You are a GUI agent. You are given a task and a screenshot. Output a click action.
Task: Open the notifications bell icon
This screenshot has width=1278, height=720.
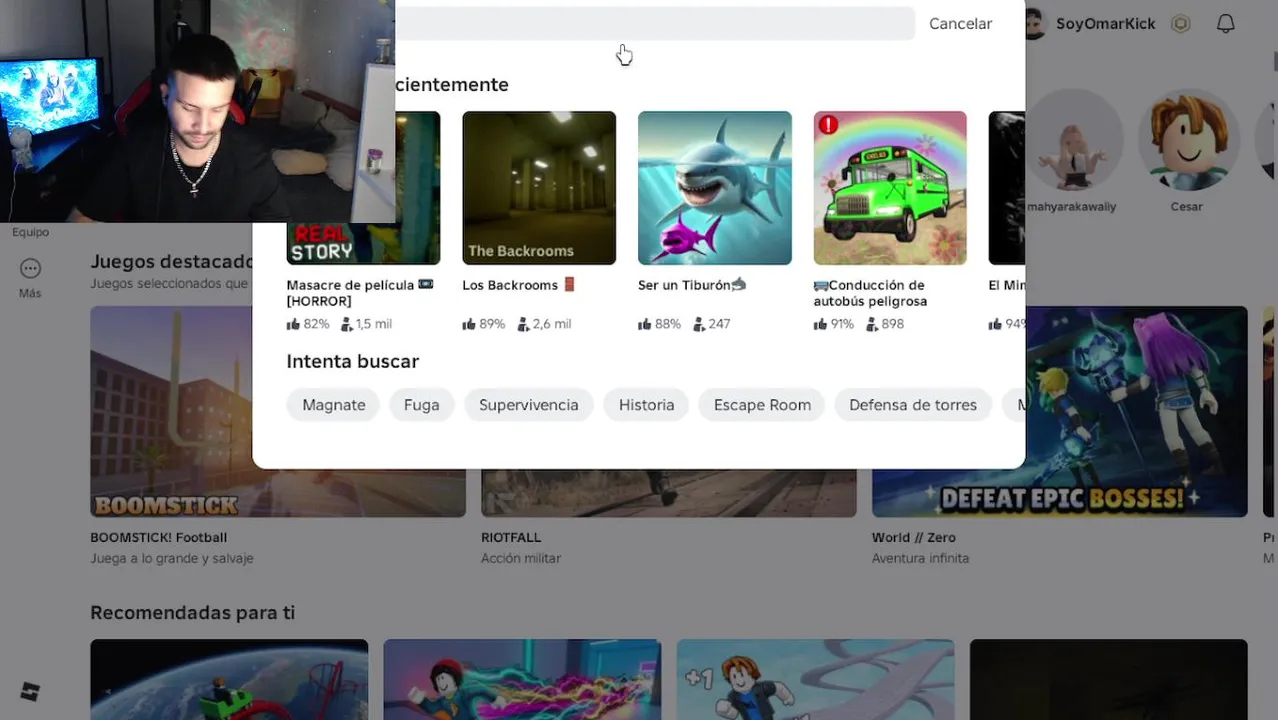coord(1225,23)
